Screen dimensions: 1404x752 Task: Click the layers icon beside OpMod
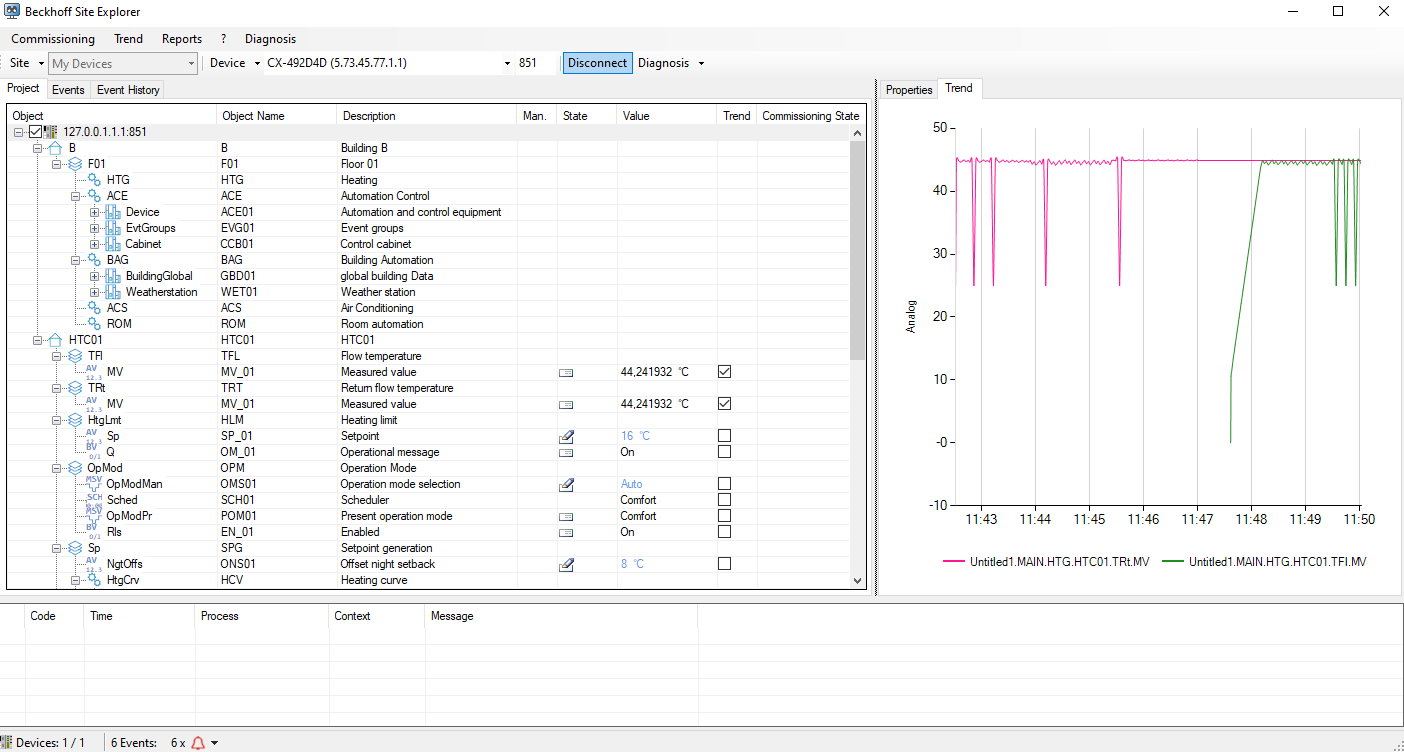click(x=74, y=468)
